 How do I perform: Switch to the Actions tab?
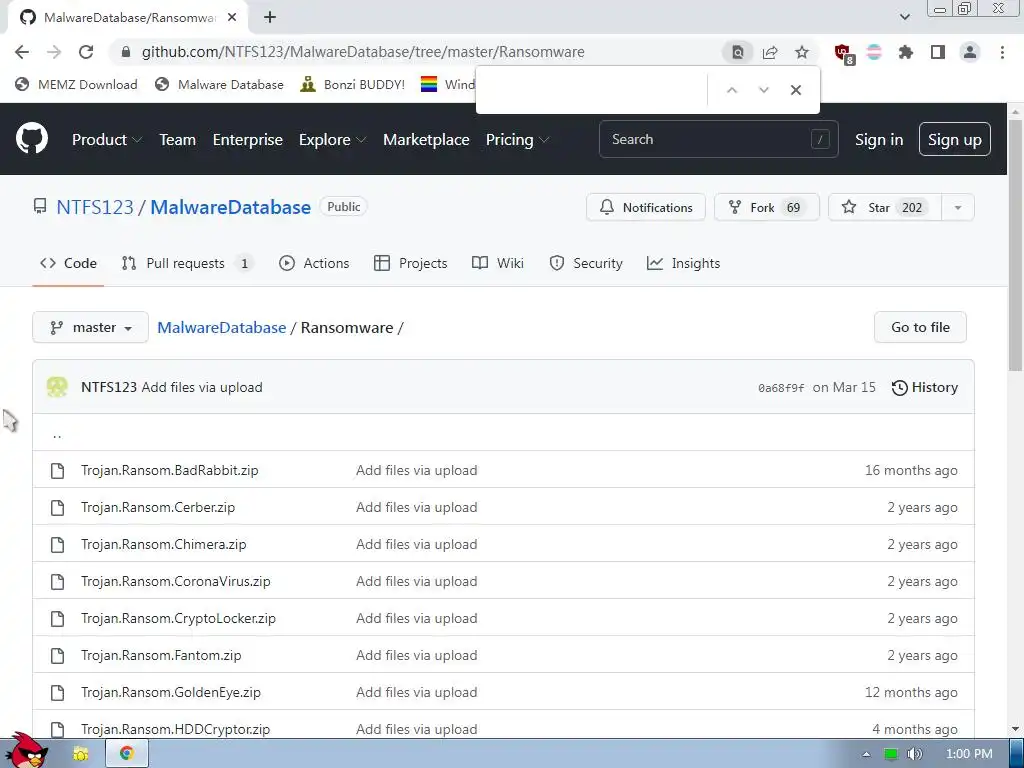click(x=314, y=263)
